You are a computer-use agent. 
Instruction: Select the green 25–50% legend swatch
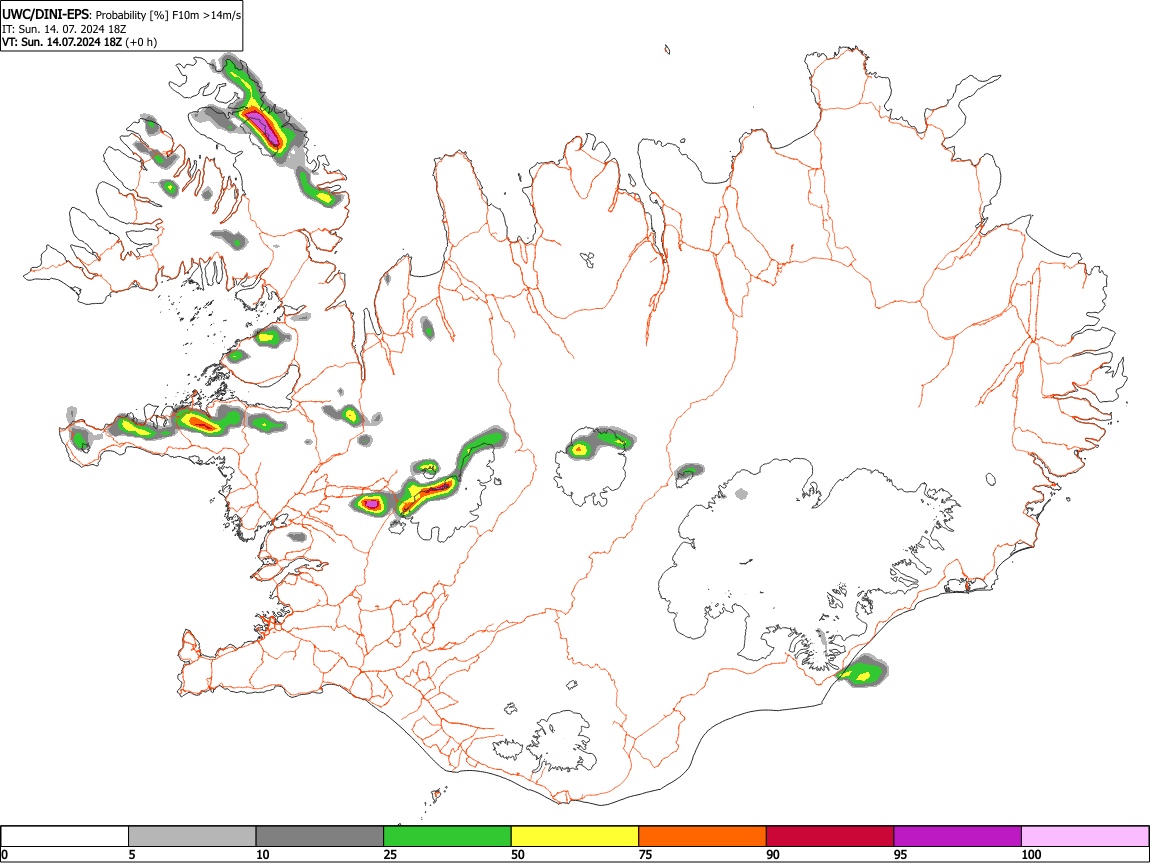point(447,837)
